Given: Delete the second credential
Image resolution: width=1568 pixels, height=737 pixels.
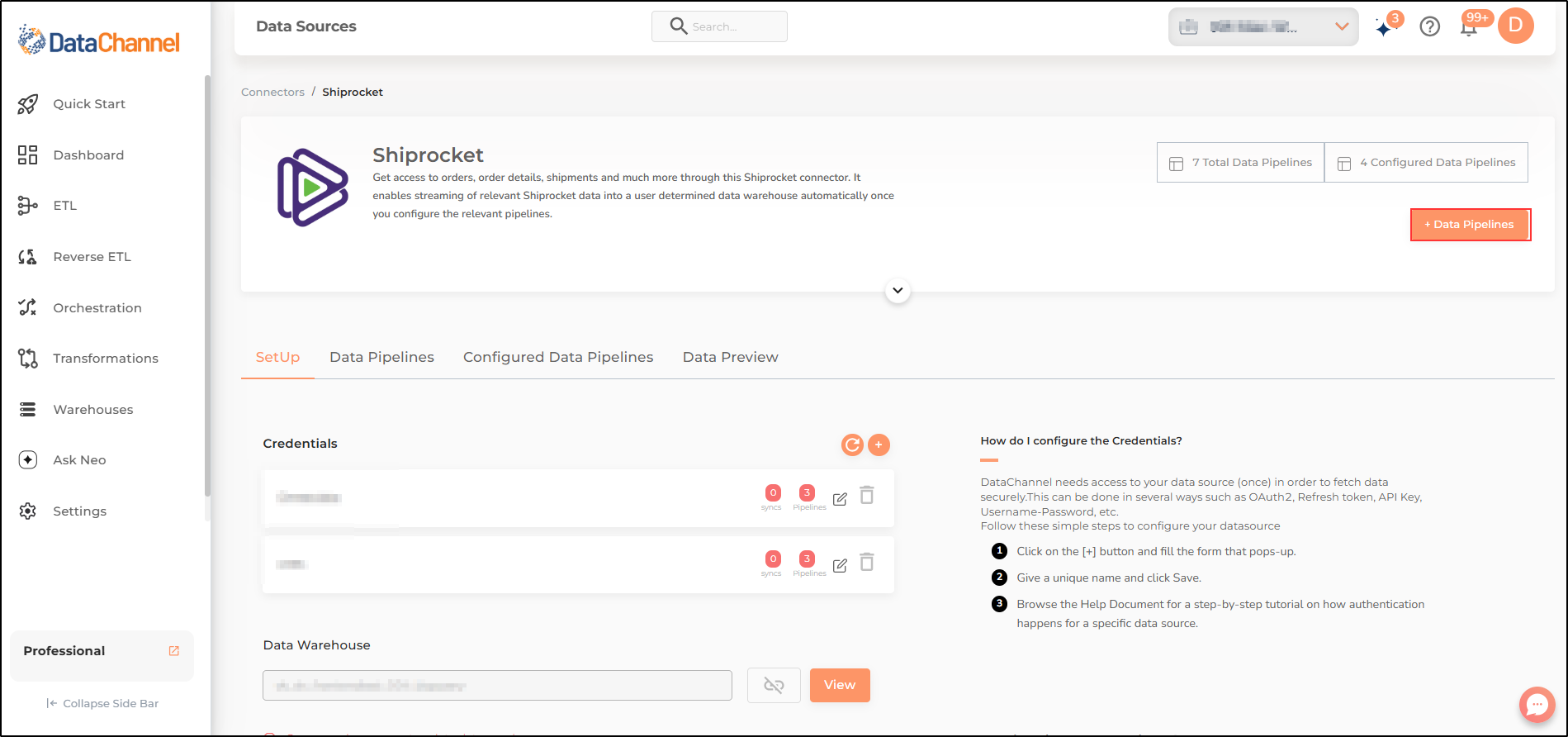Looking at the screenshot, I should tap(867, 563).
